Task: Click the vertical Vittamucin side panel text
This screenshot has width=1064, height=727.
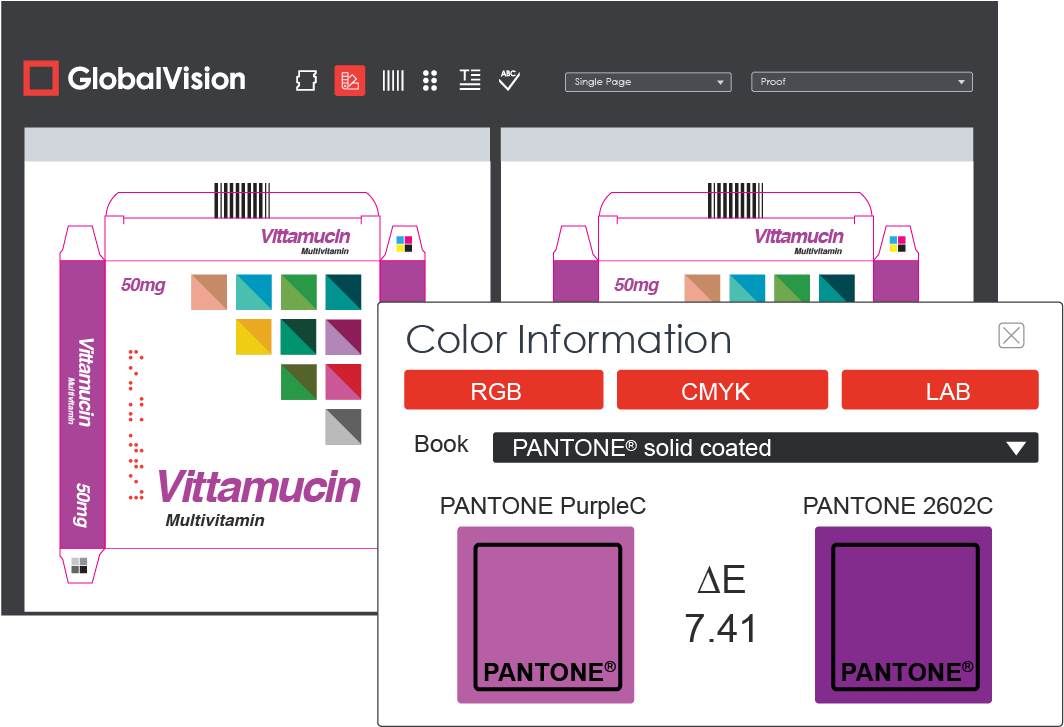Action: (x=84, y=382)
